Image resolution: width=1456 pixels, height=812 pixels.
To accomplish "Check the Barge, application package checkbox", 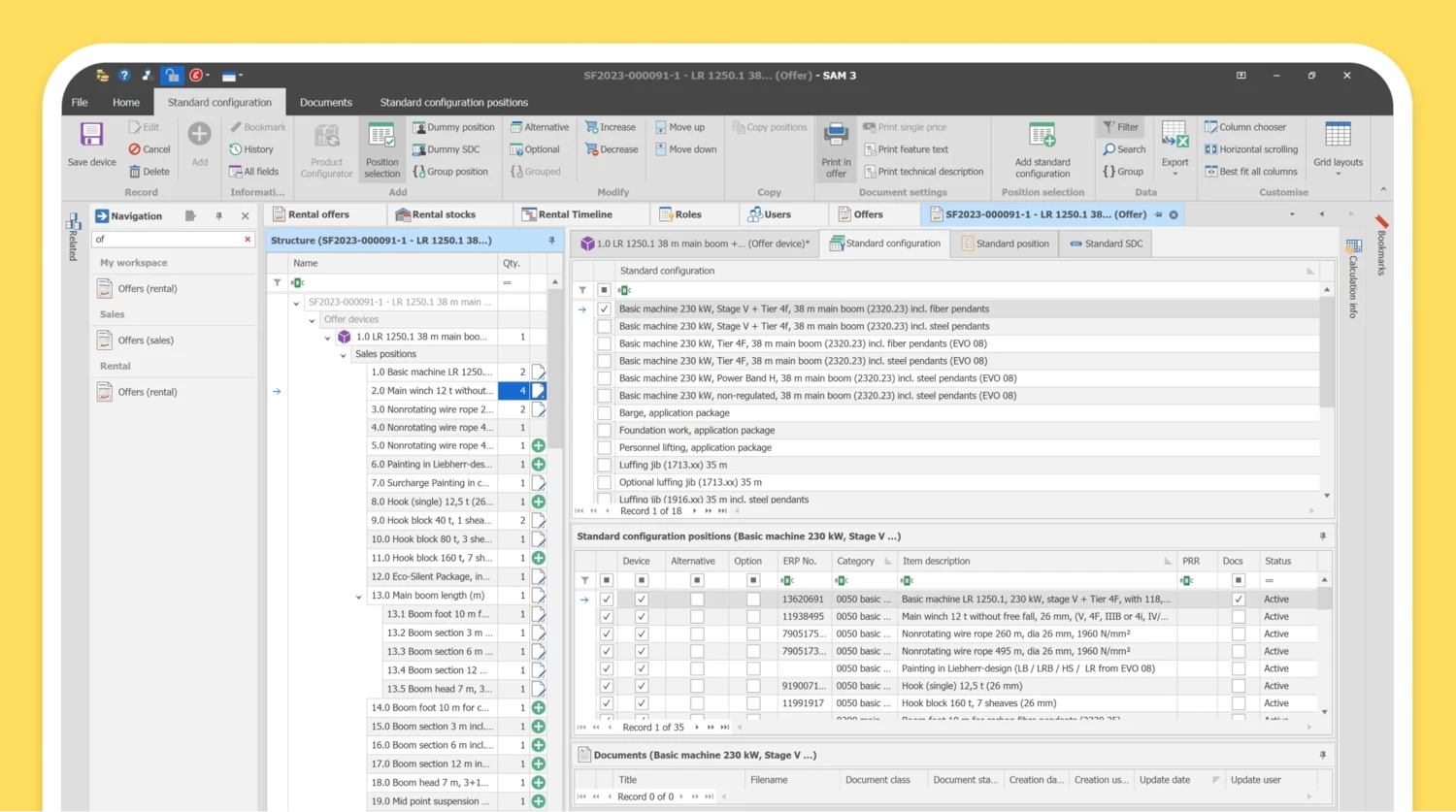I will pos(604,413).
